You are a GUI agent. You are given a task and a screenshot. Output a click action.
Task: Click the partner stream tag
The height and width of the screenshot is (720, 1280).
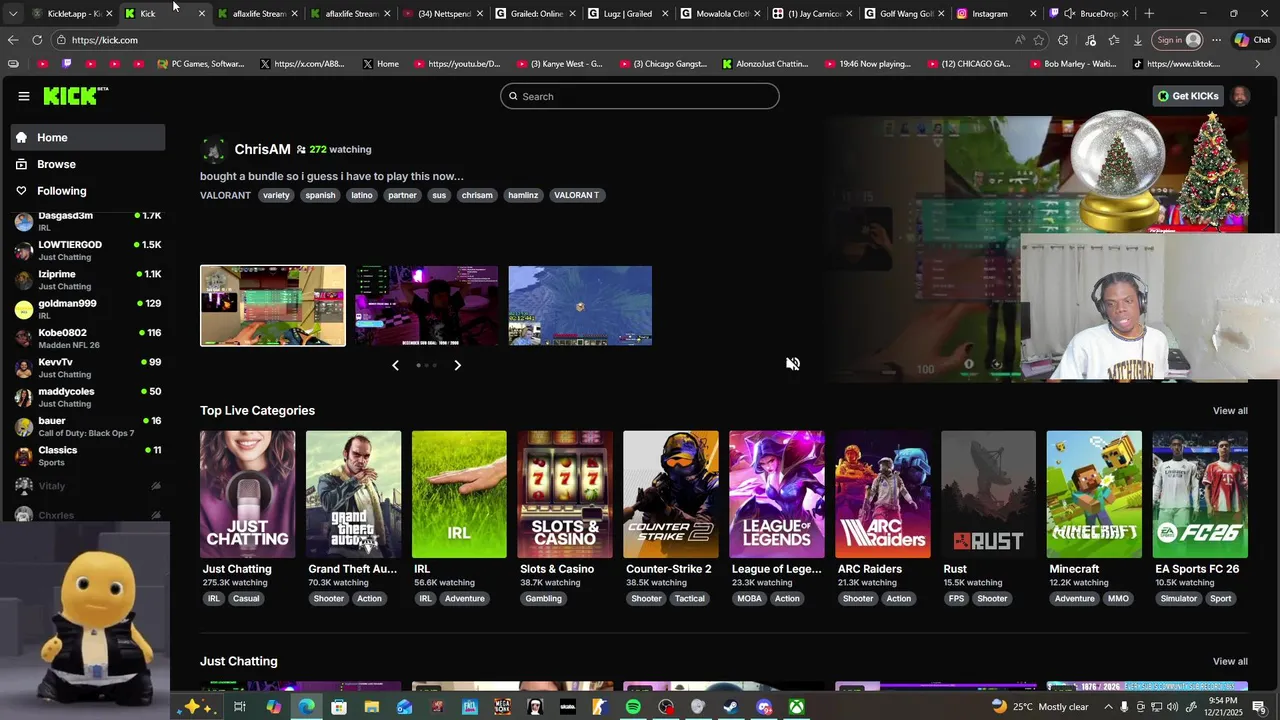pos(402,195)
